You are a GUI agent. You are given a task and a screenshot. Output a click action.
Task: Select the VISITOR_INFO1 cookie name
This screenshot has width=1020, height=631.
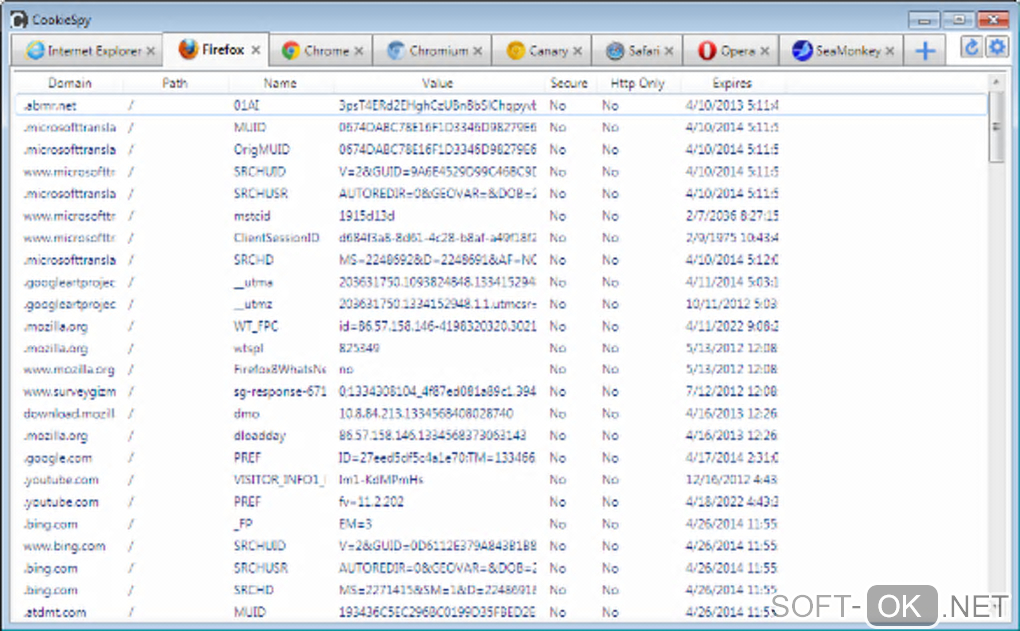(x=280, y=480)
